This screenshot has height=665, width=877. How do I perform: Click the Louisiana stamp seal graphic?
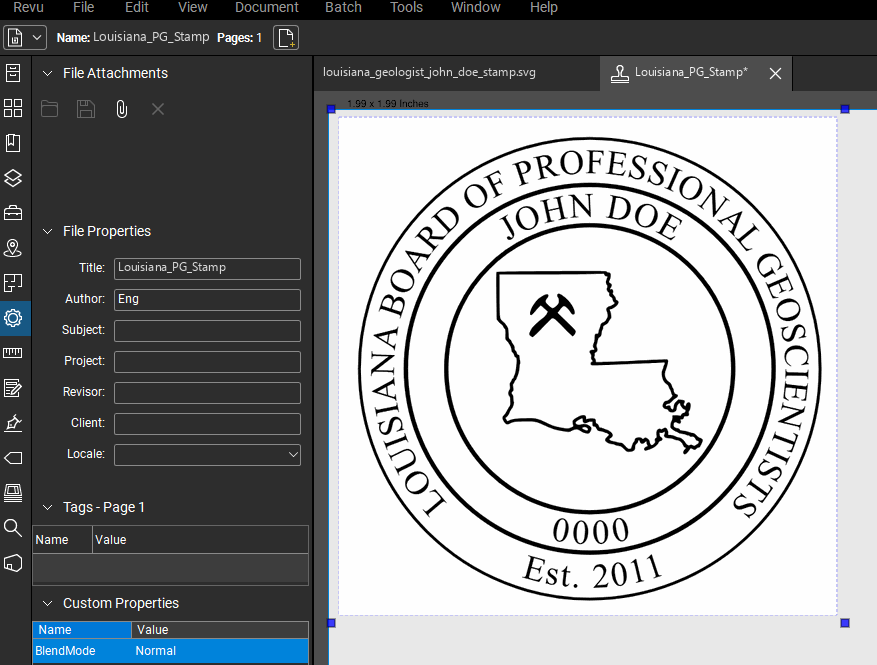point(590,369)
